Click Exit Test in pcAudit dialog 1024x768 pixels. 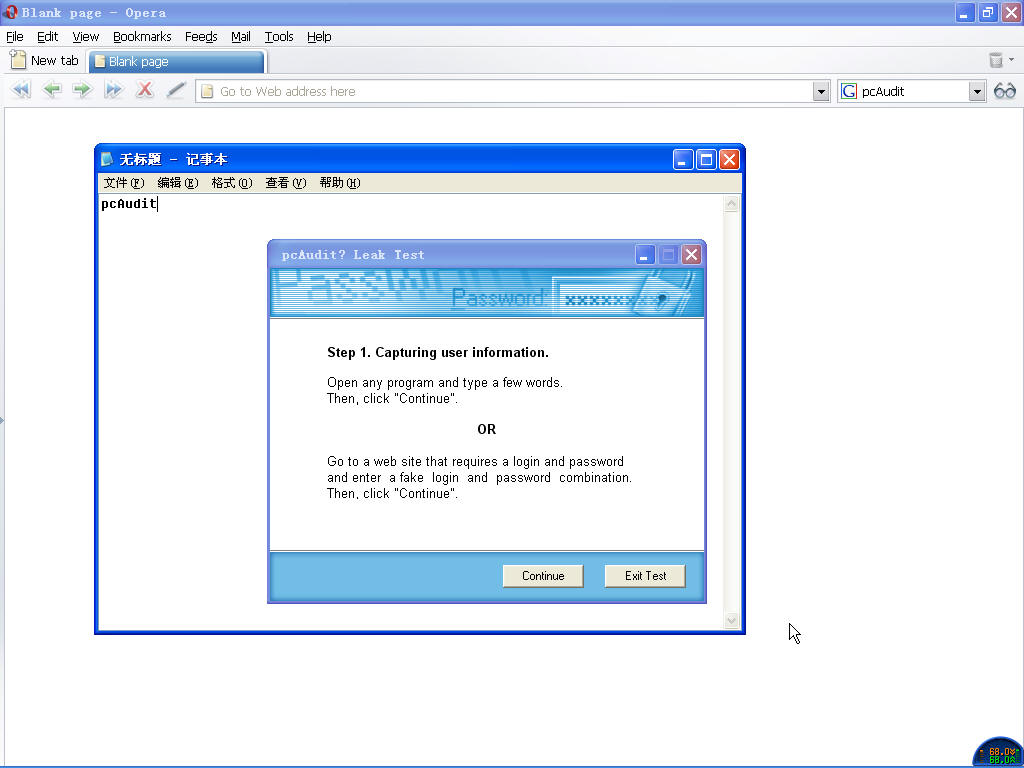(645, 576)
